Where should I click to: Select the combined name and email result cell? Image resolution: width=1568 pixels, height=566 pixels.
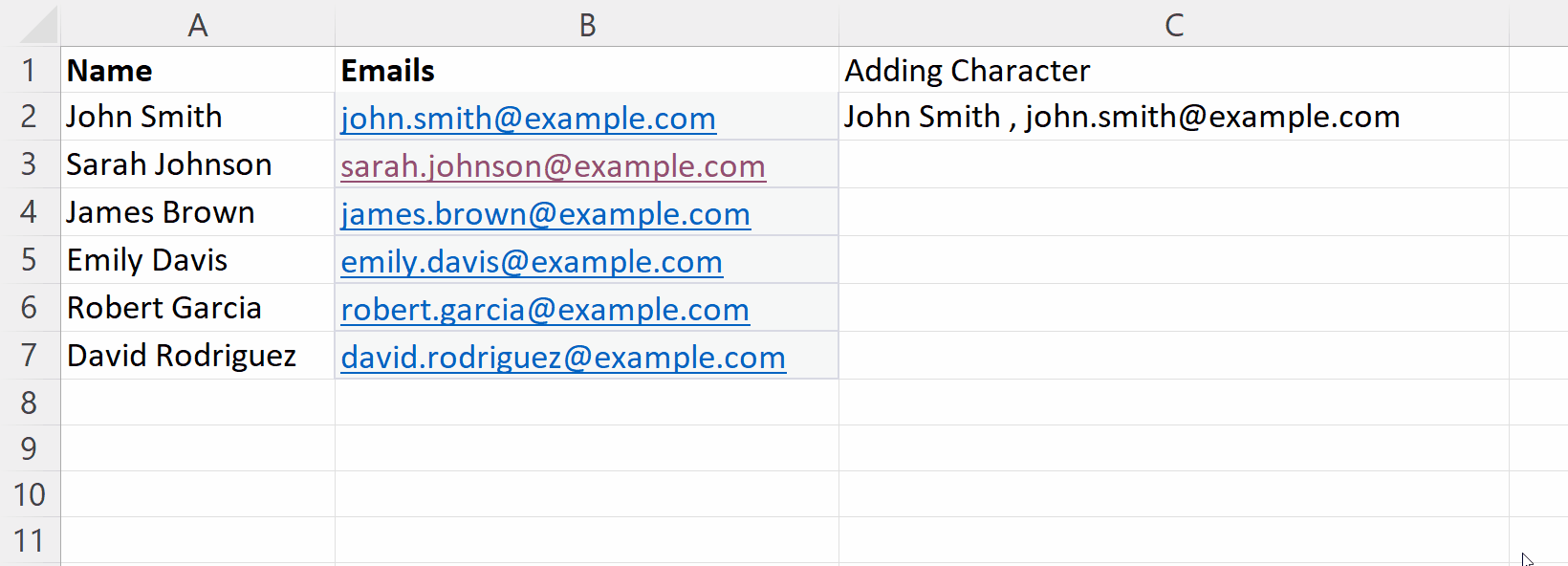1174,117
